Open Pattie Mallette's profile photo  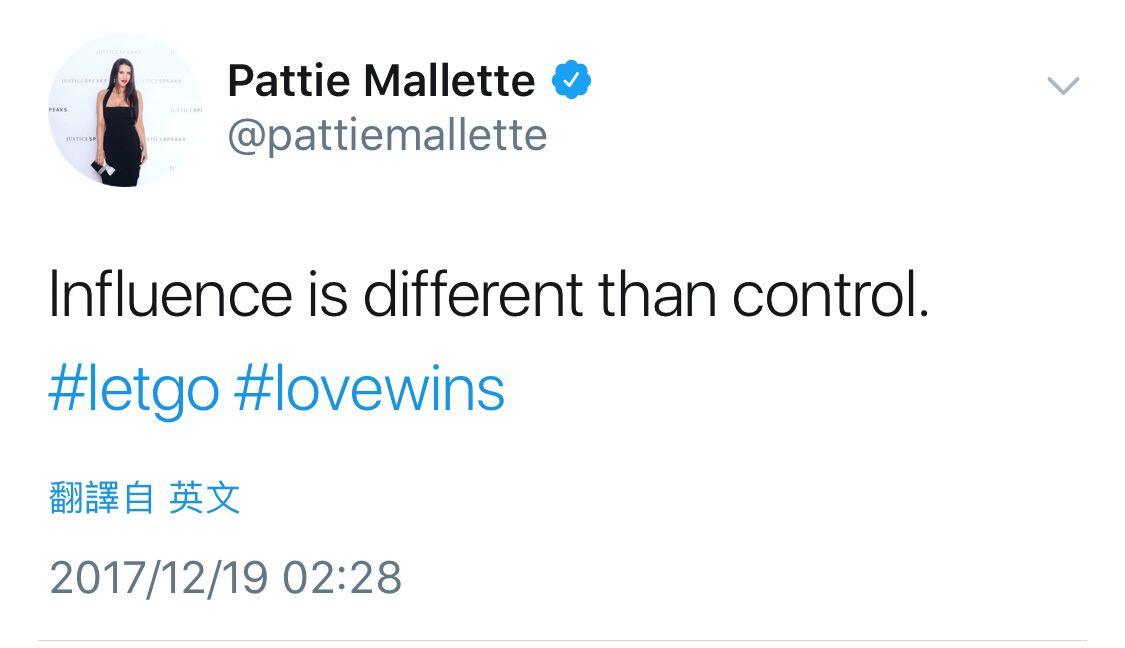click(125, 111)
